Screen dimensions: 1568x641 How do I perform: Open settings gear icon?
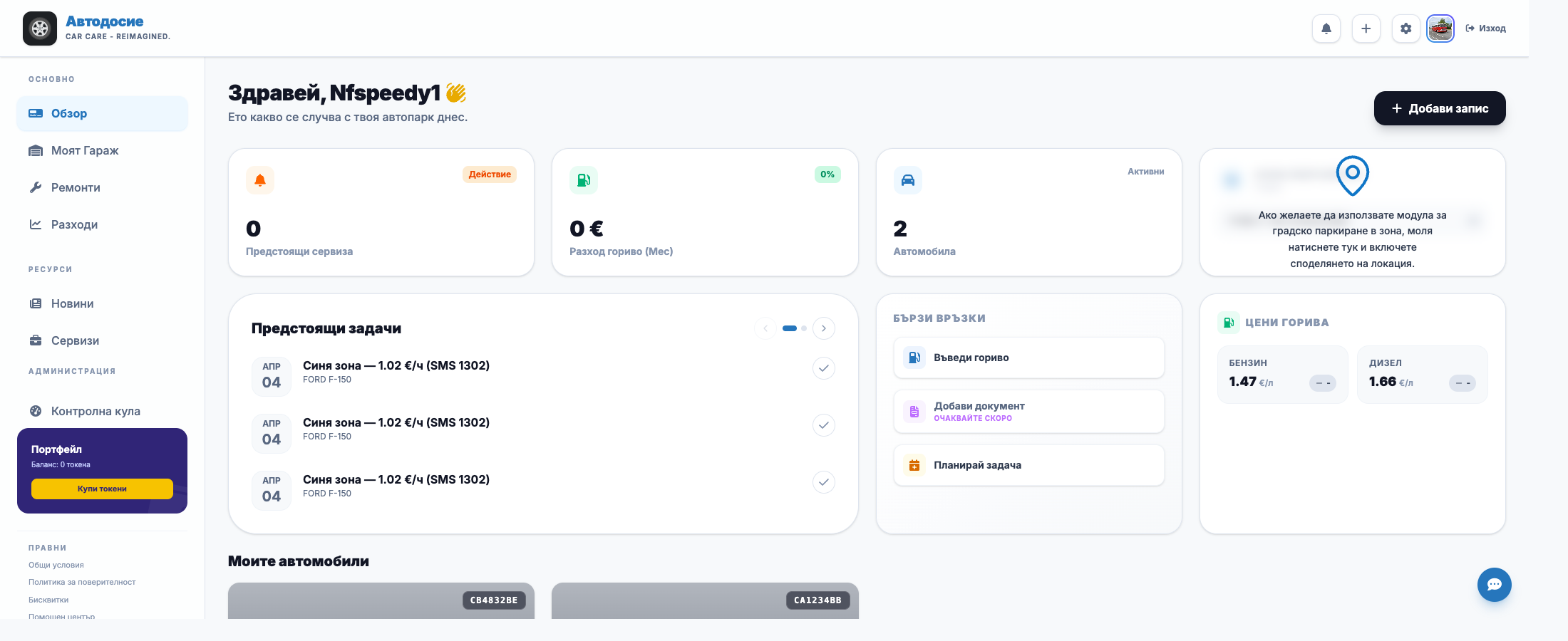(1406, 28)
